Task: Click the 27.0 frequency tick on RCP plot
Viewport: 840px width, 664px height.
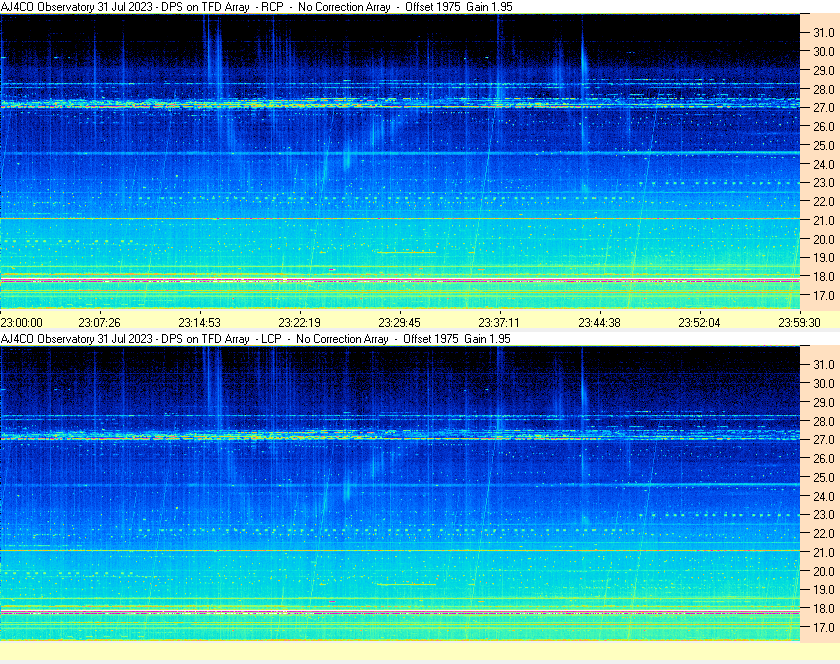Action: point(823,108)
